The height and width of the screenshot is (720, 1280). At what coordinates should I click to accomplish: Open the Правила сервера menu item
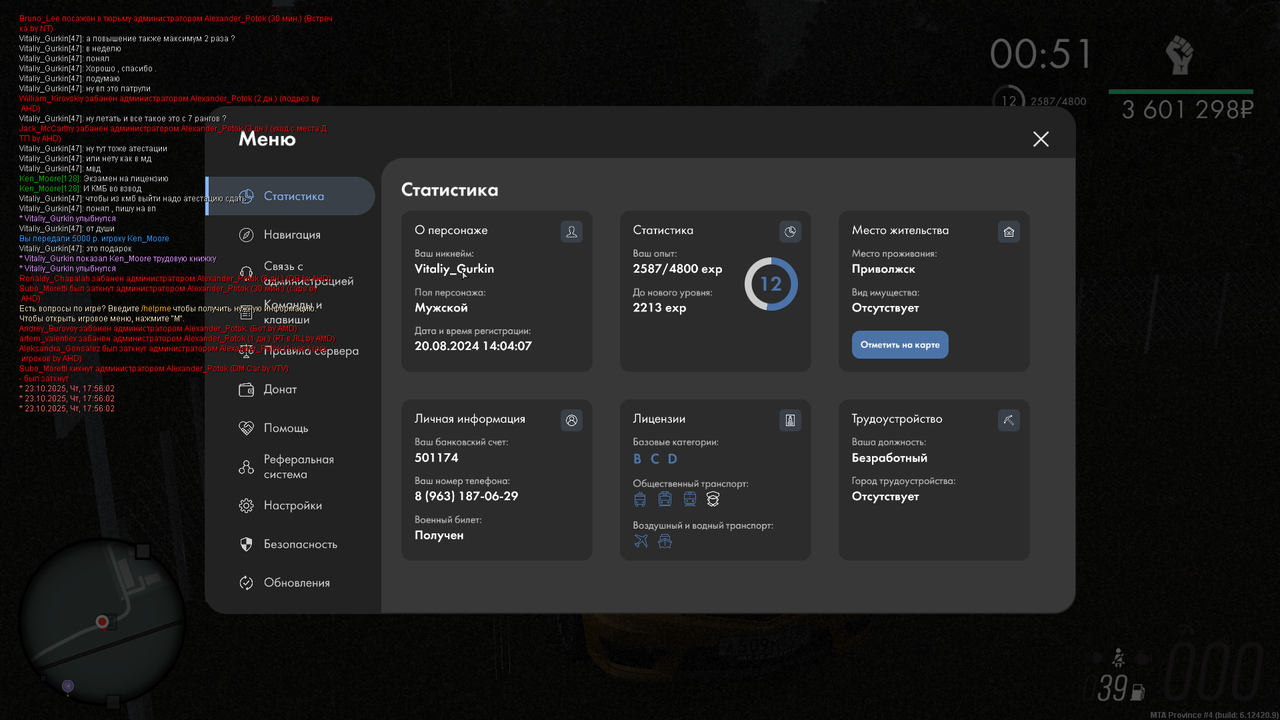tap(291, 351)
